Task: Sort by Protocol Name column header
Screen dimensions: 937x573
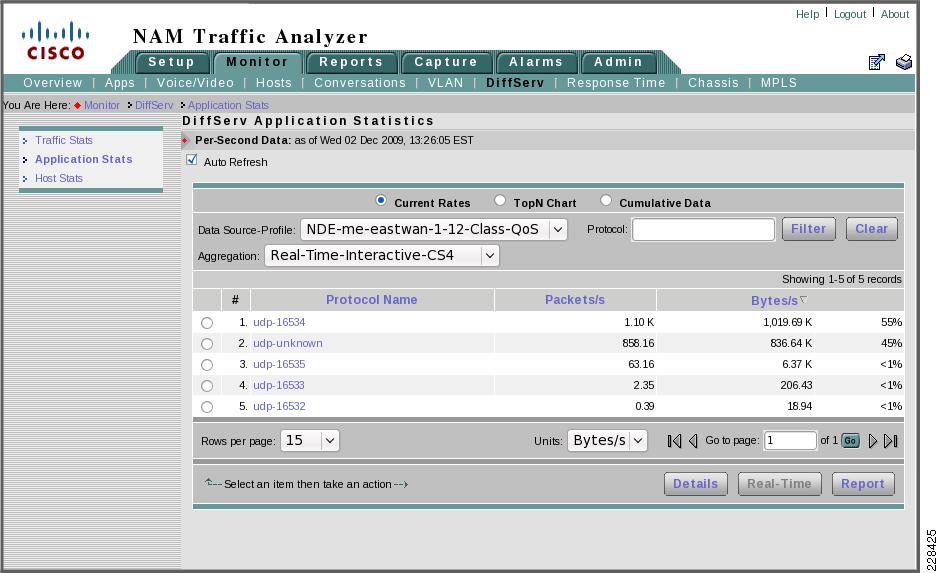Action: pos(371,300)
